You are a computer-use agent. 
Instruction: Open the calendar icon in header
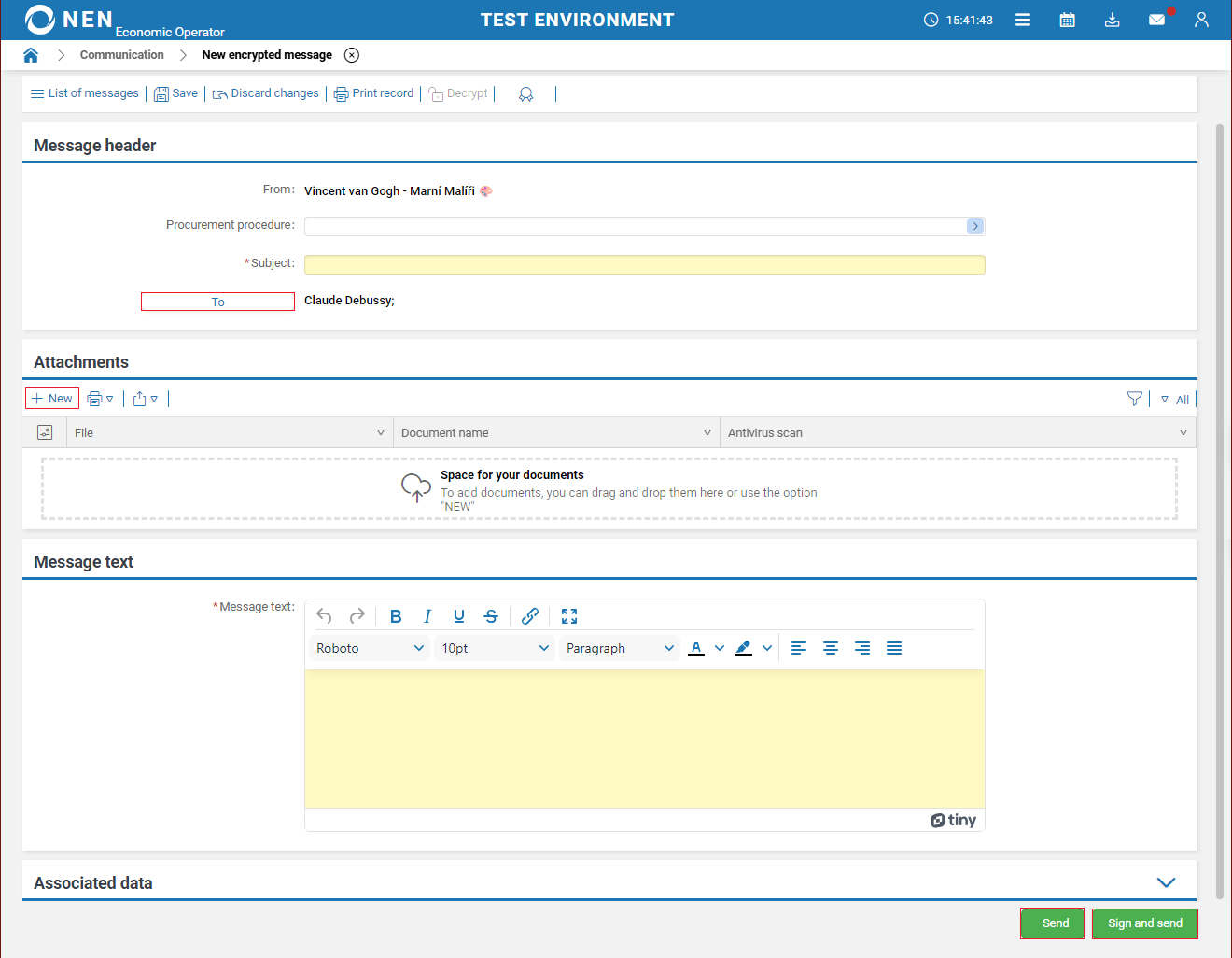(1067, 20)
